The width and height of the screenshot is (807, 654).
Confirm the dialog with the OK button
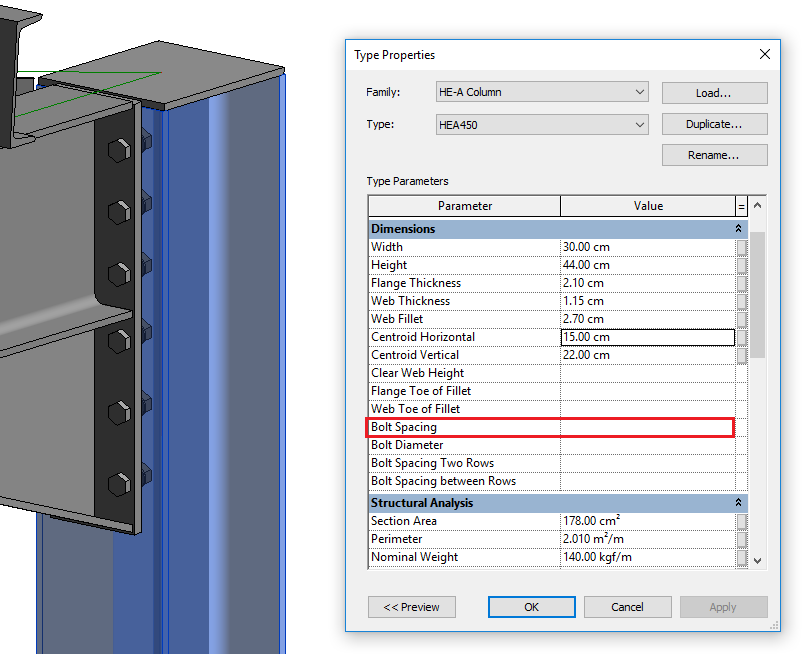pyautogui.click(x=531, y=607)
